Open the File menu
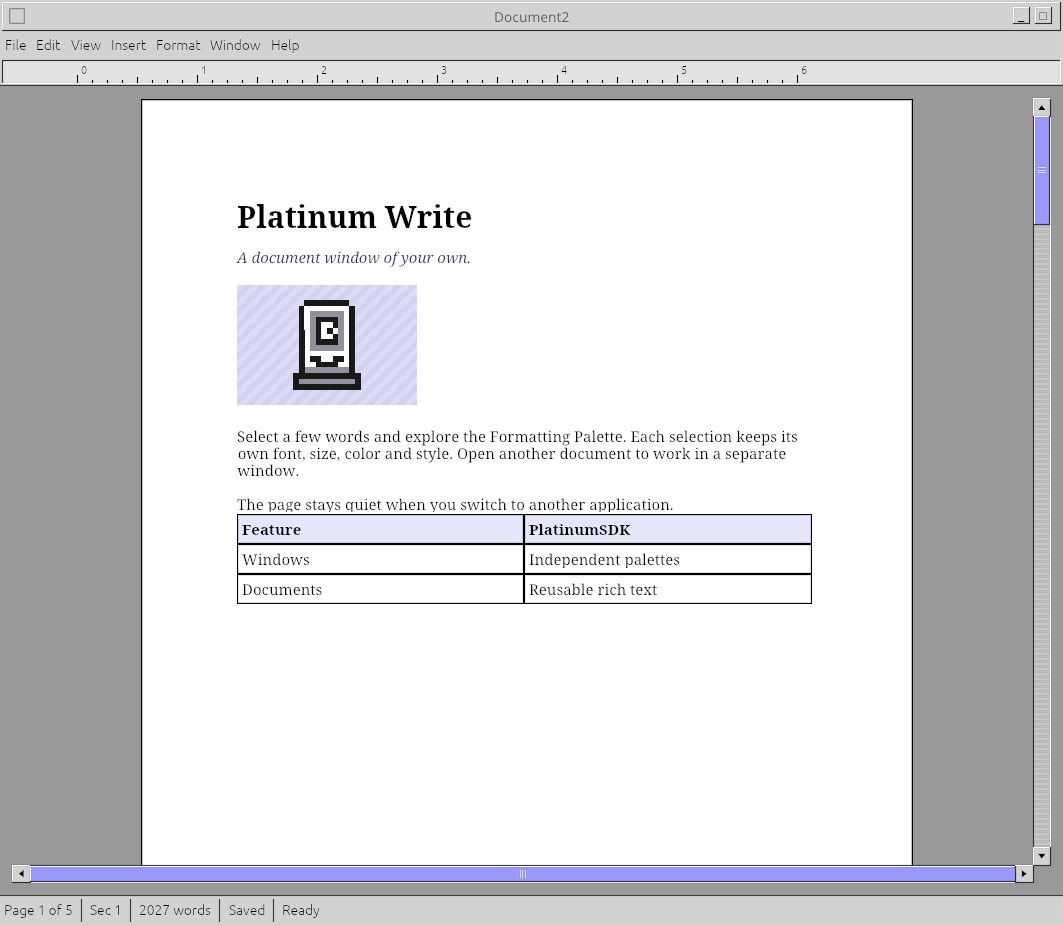 coord(16,45)
